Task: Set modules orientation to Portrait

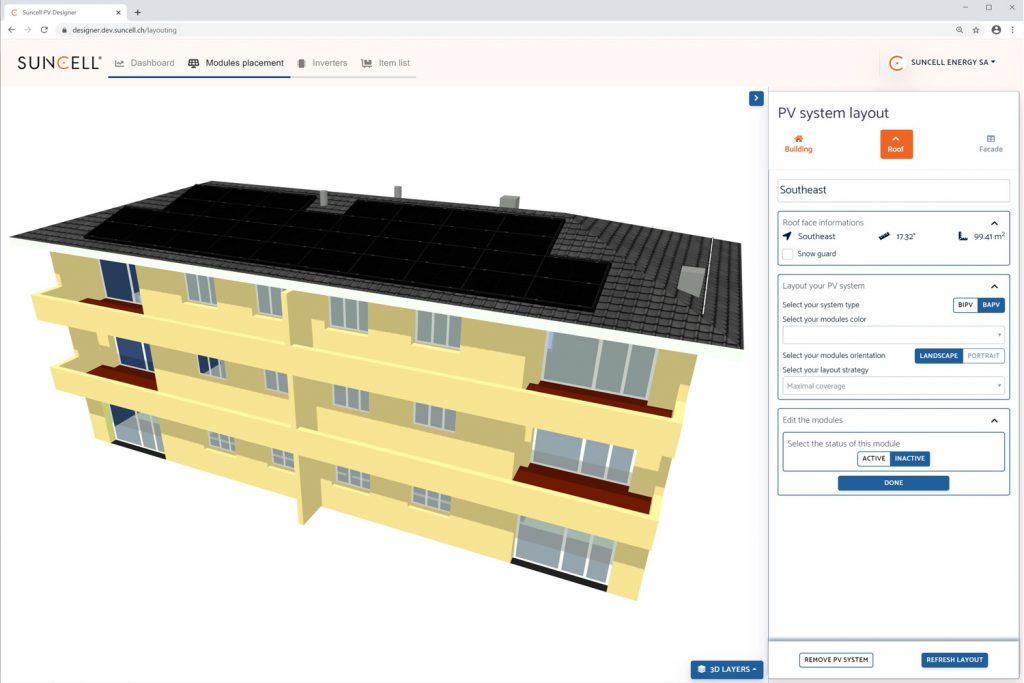Action: pos(983,356)
